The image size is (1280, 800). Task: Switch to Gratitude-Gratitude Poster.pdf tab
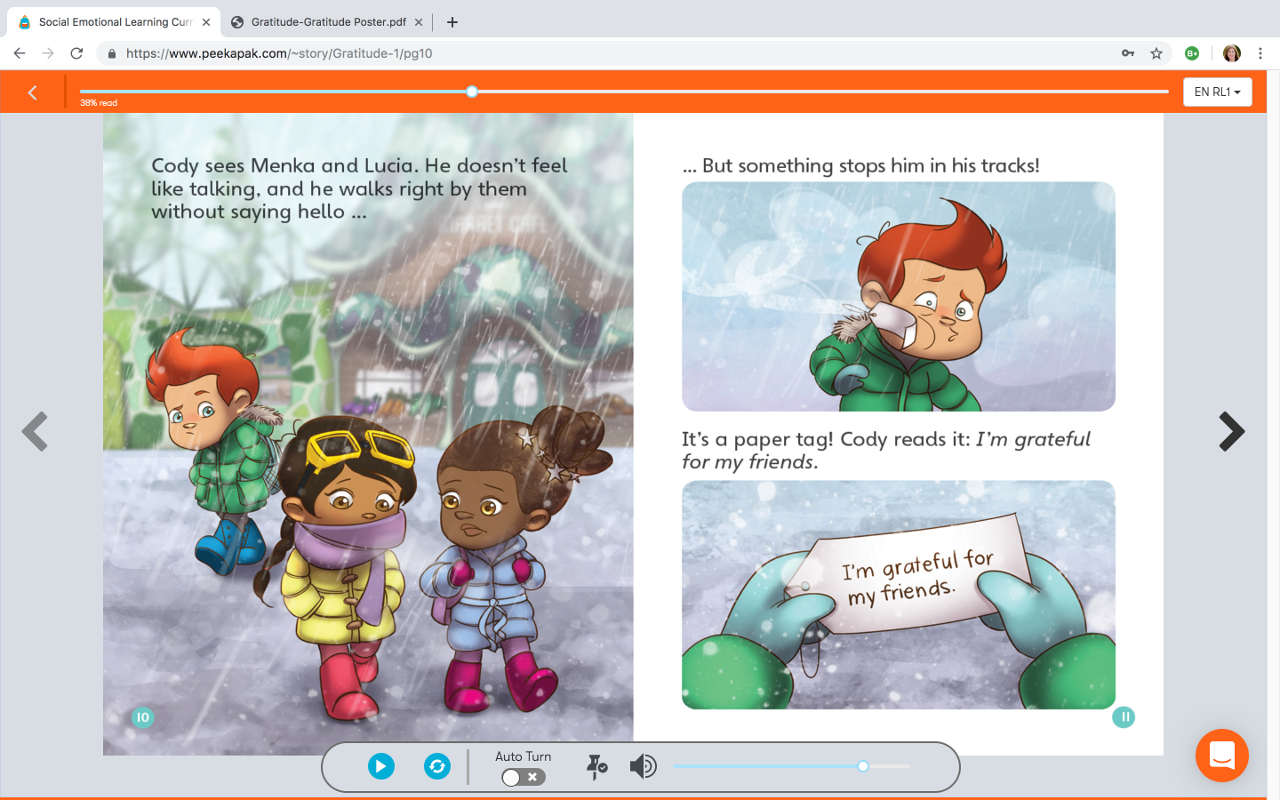point(325,22)
